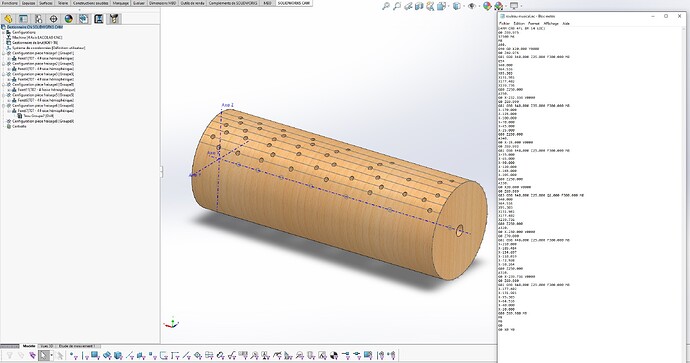Open the Affichage menu in Notepad
Screen dimensions: 690x363
551,23
